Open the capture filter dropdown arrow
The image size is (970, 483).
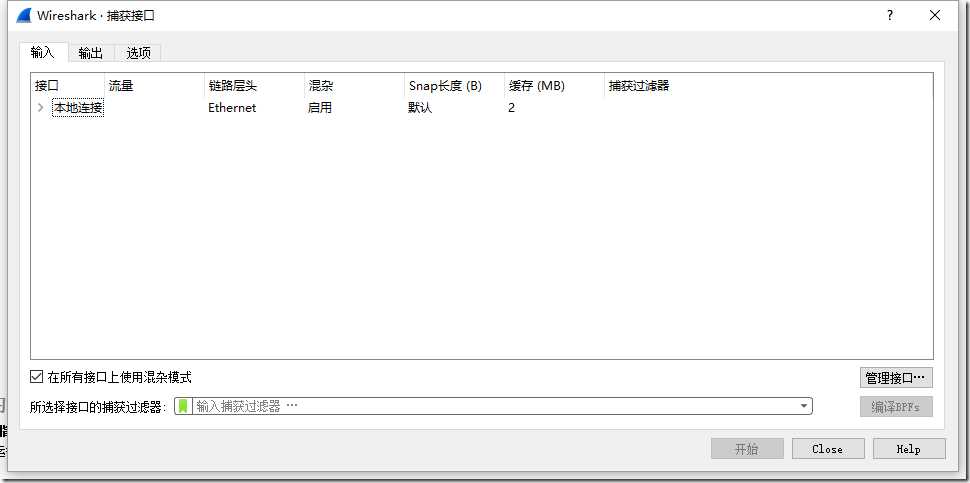pyautogui.click(x=803, y=406)
